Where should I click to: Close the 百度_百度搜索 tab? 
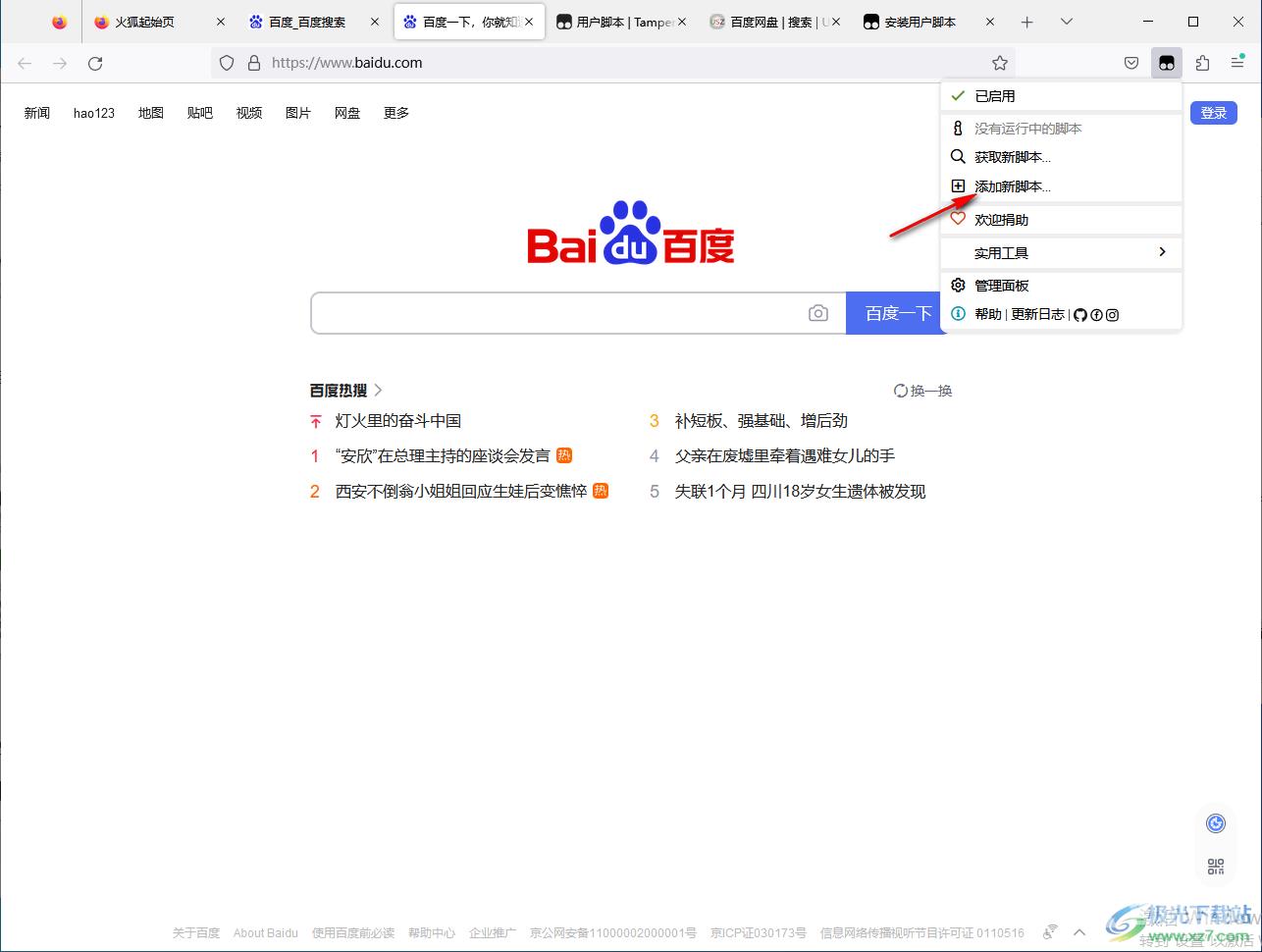375,22
